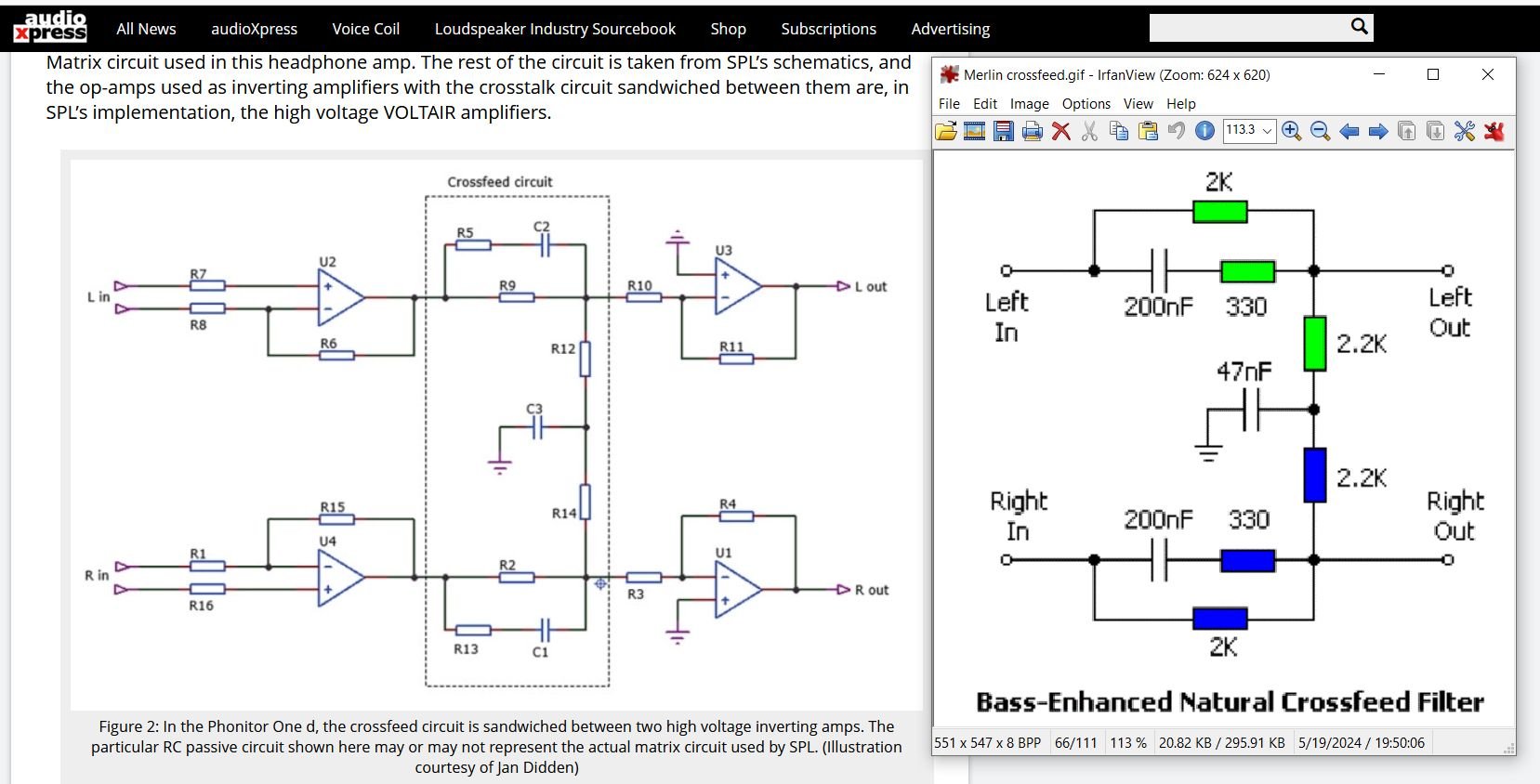Viewport: 1540px width, 784px height.
Task: Click status bar zoom value 113 %
Action: (1127, 743)
